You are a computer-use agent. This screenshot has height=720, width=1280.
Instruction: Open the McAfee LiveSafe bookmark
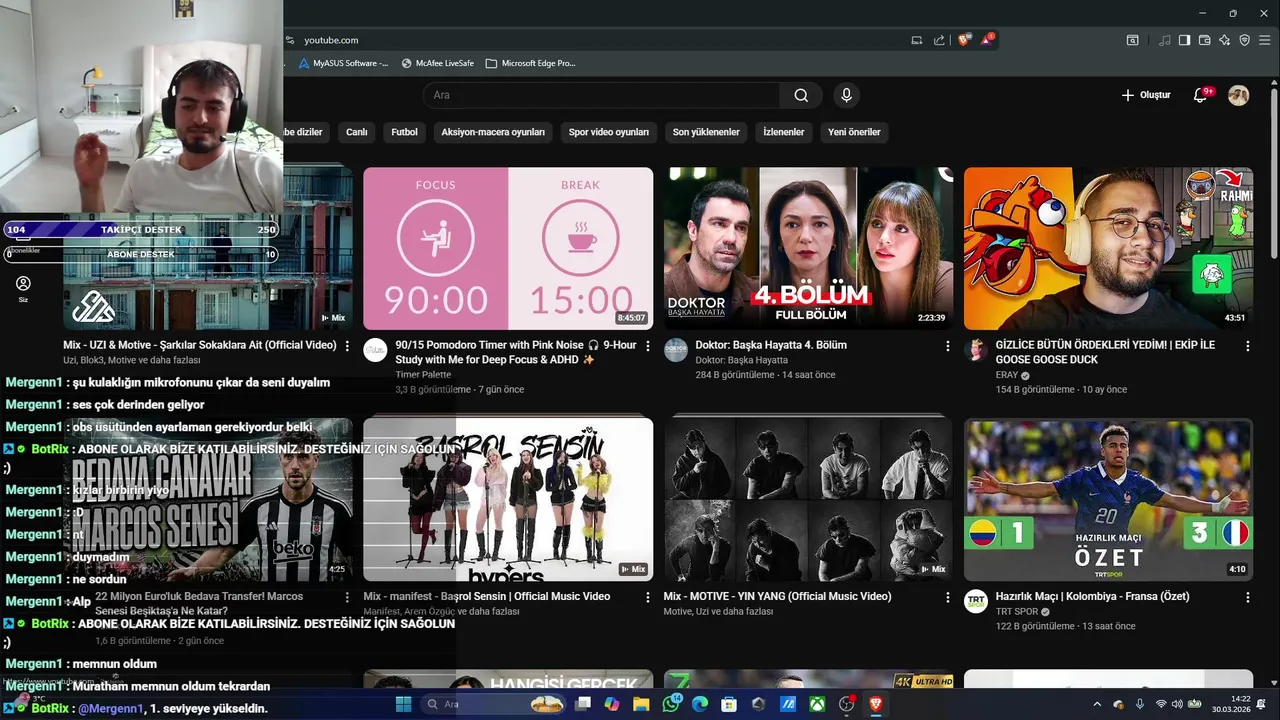437,63
